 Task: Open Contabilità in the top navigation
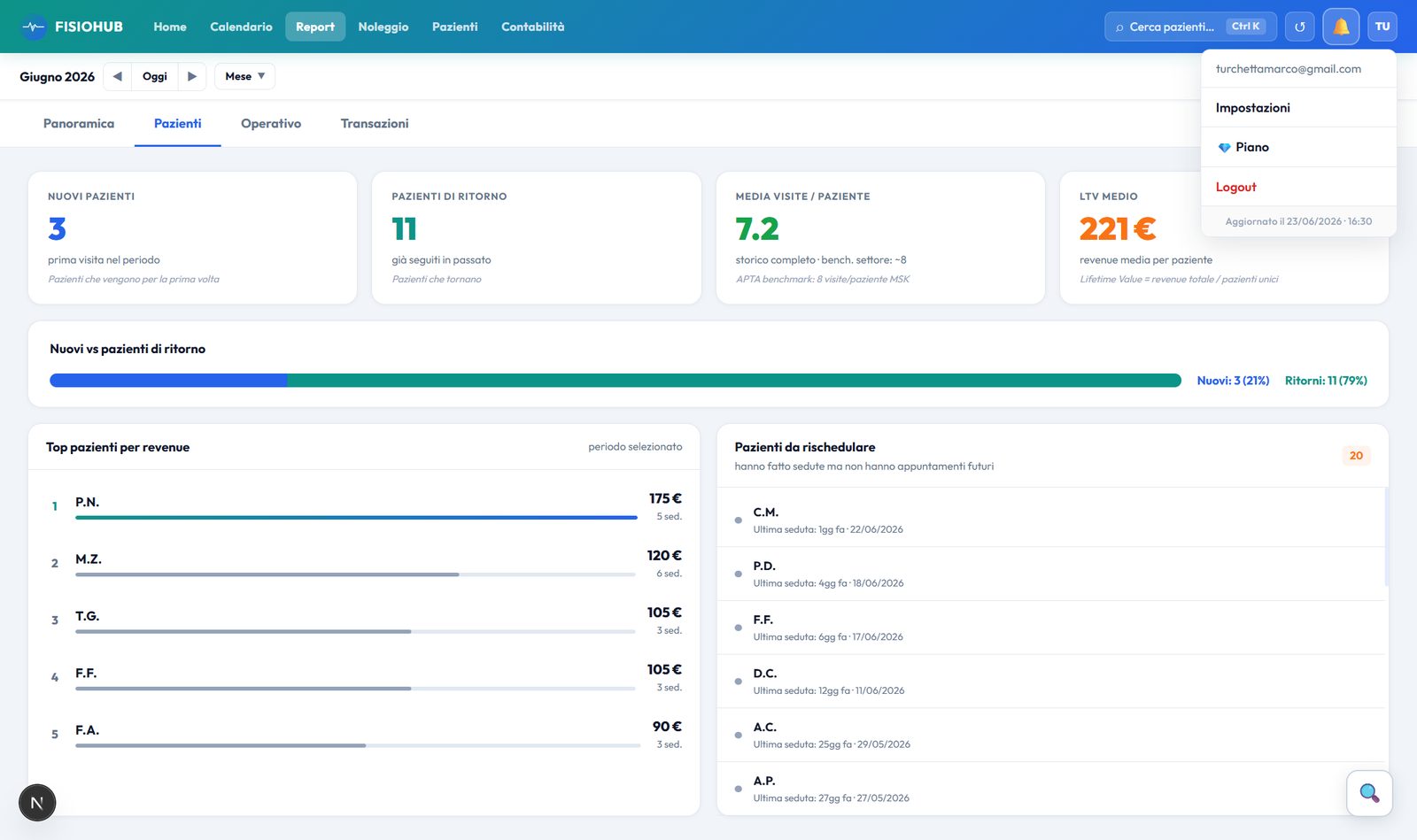click(x=532, y=27)
